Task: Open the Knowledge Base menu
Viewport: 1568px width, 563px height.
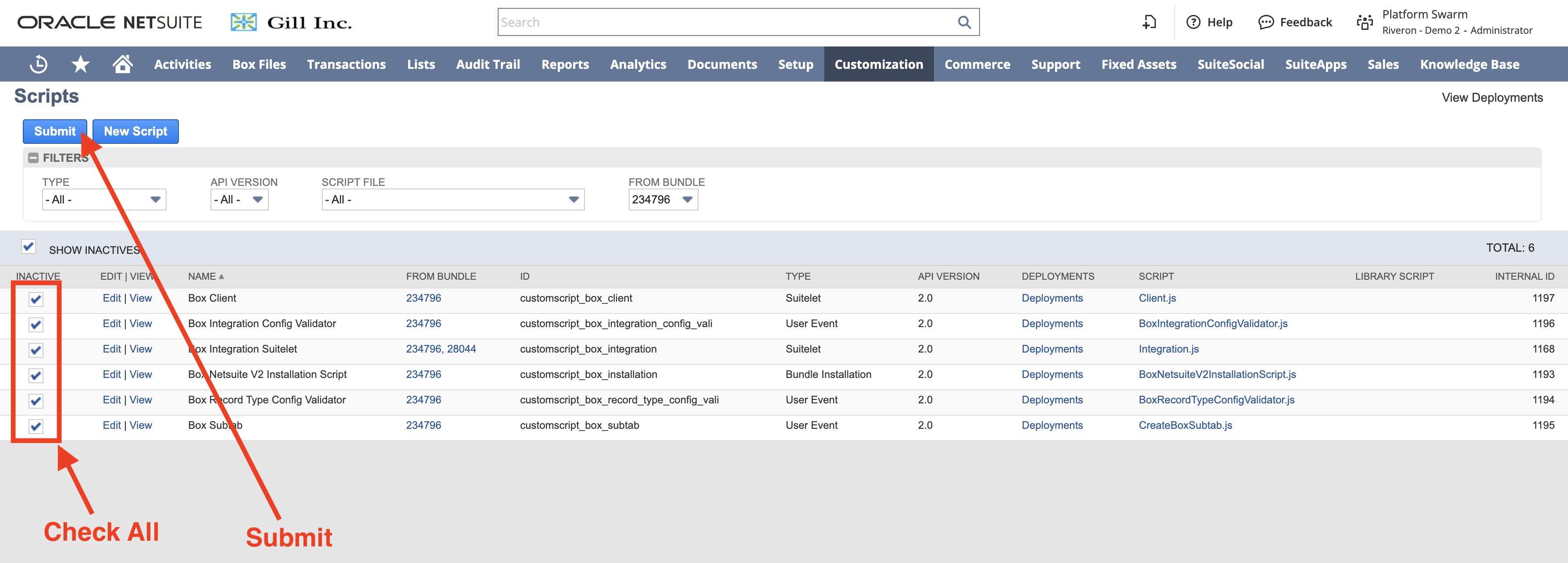Action: (1469, 64)
